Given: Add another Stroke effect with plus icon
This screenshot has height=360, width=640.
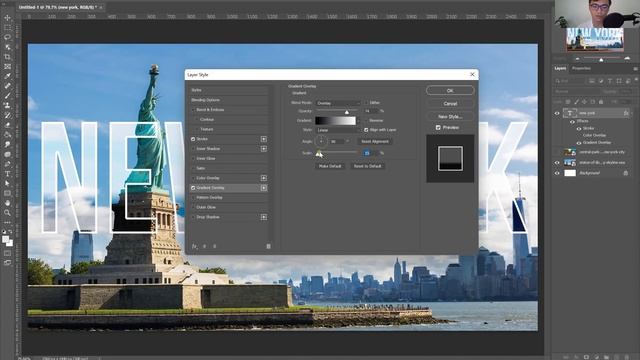Looking at the screenshot, I should coord(264,139).
